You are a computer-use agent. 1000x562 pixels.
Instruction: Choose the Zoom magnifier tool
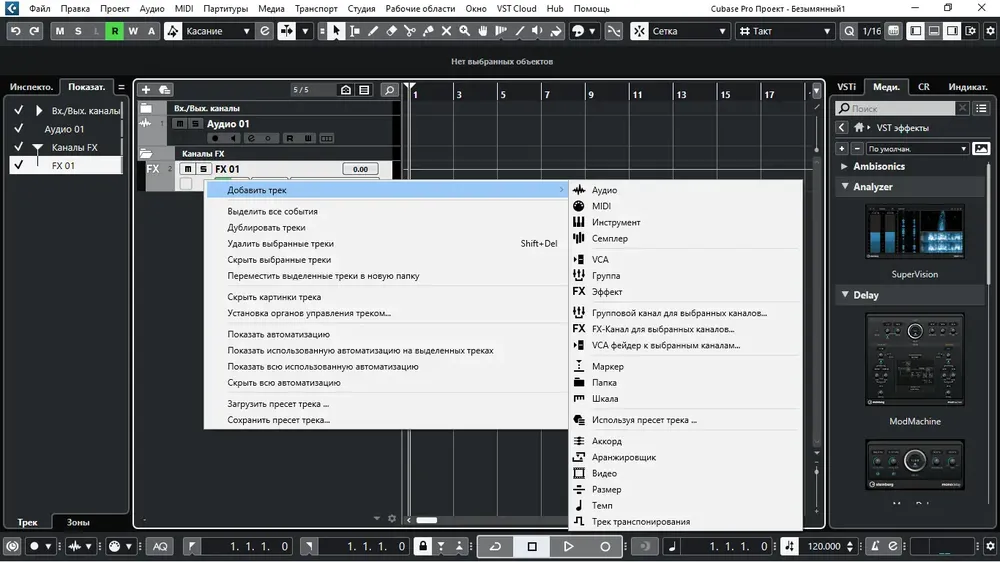tap(465, 31)
